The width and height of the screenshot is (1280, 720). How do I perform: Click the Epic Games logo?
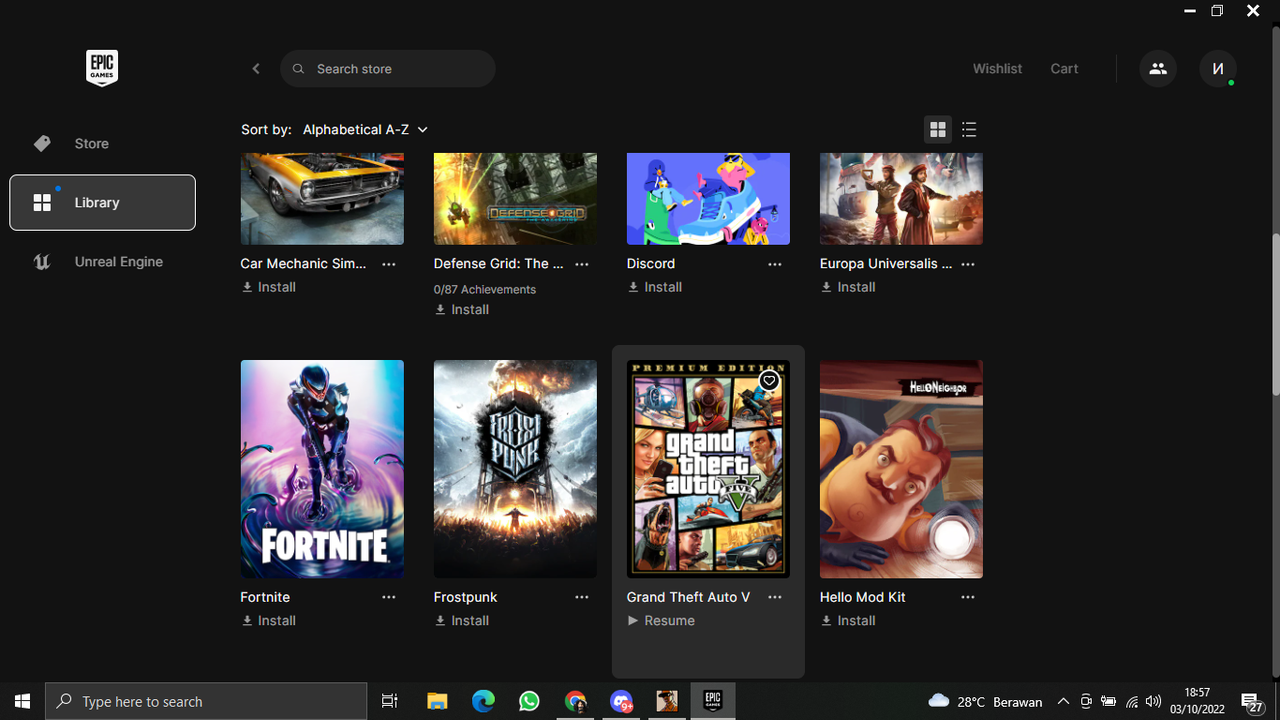[102, 68]
